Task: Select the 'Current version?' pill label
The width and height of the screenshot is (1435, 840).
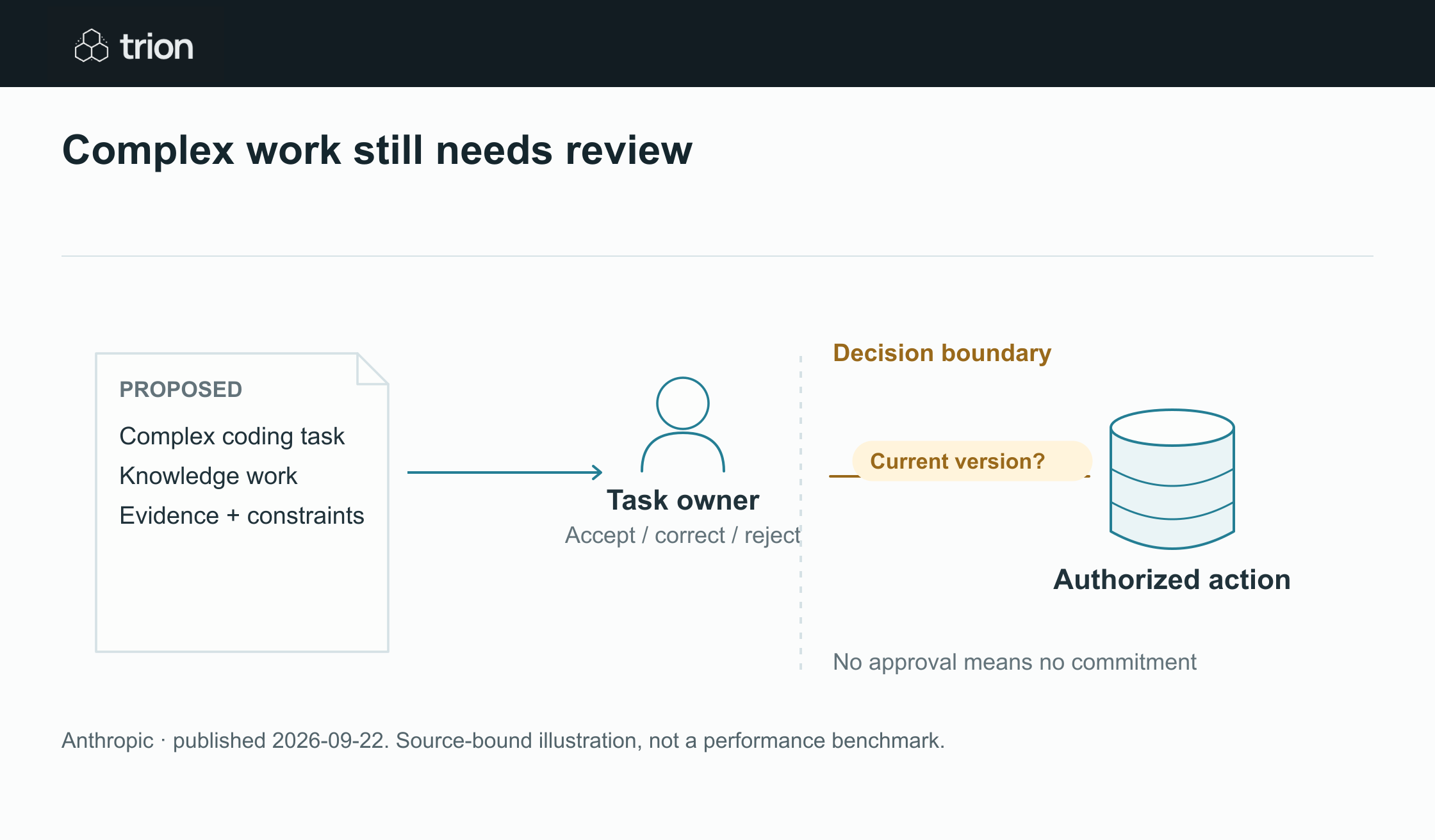Action: [972, 461]
